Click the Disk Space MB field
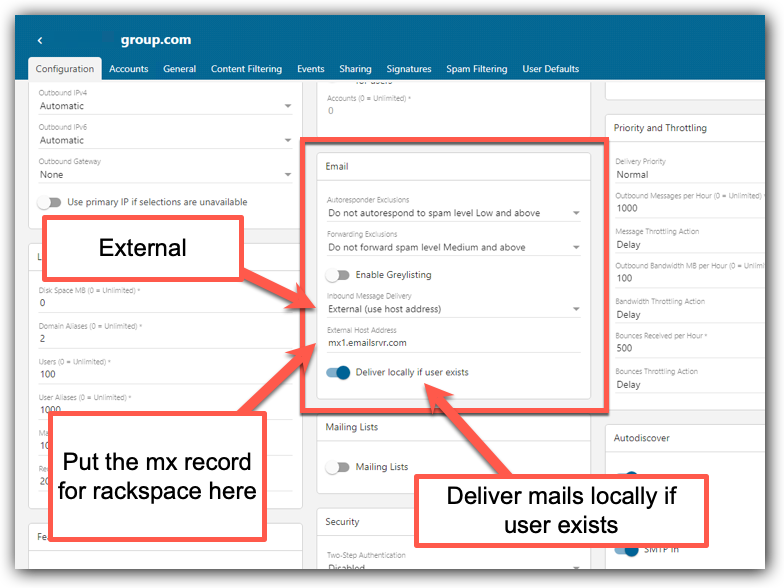Screen dimensions: 784x588 (x=165, y=303)
